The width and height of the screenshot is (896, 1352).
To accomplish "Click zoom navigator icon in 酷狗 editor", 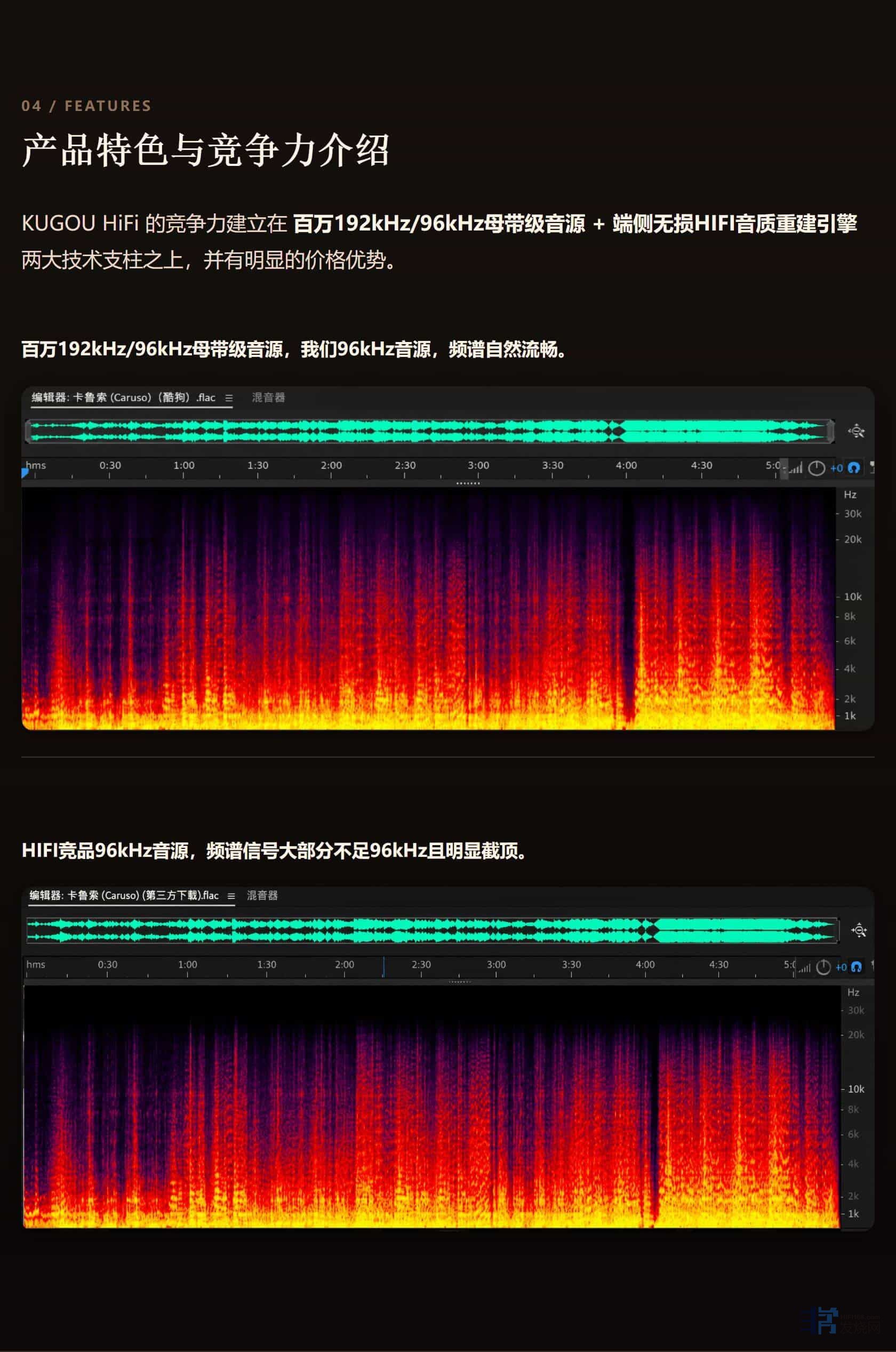I will [x=856, y=431].
